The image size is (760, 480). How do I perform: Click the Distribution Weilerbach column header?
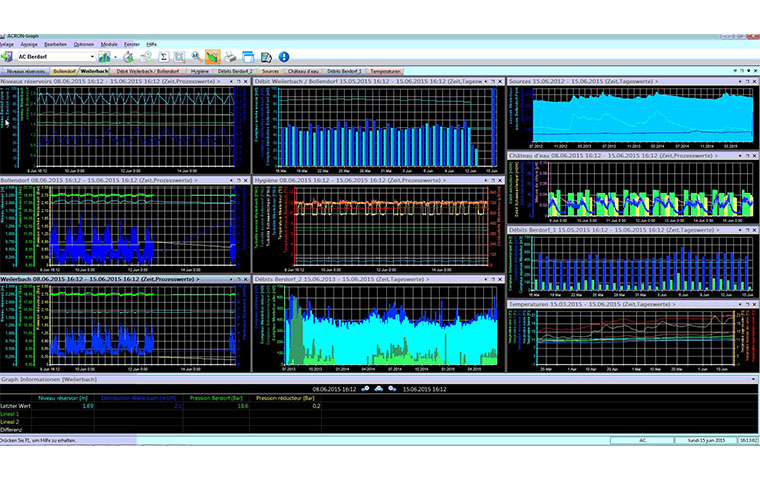[x=139, y=398]
